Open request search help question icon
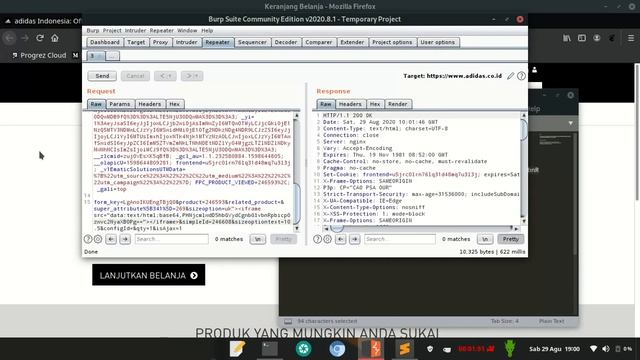The image size is (640, 360). point(88,239)
